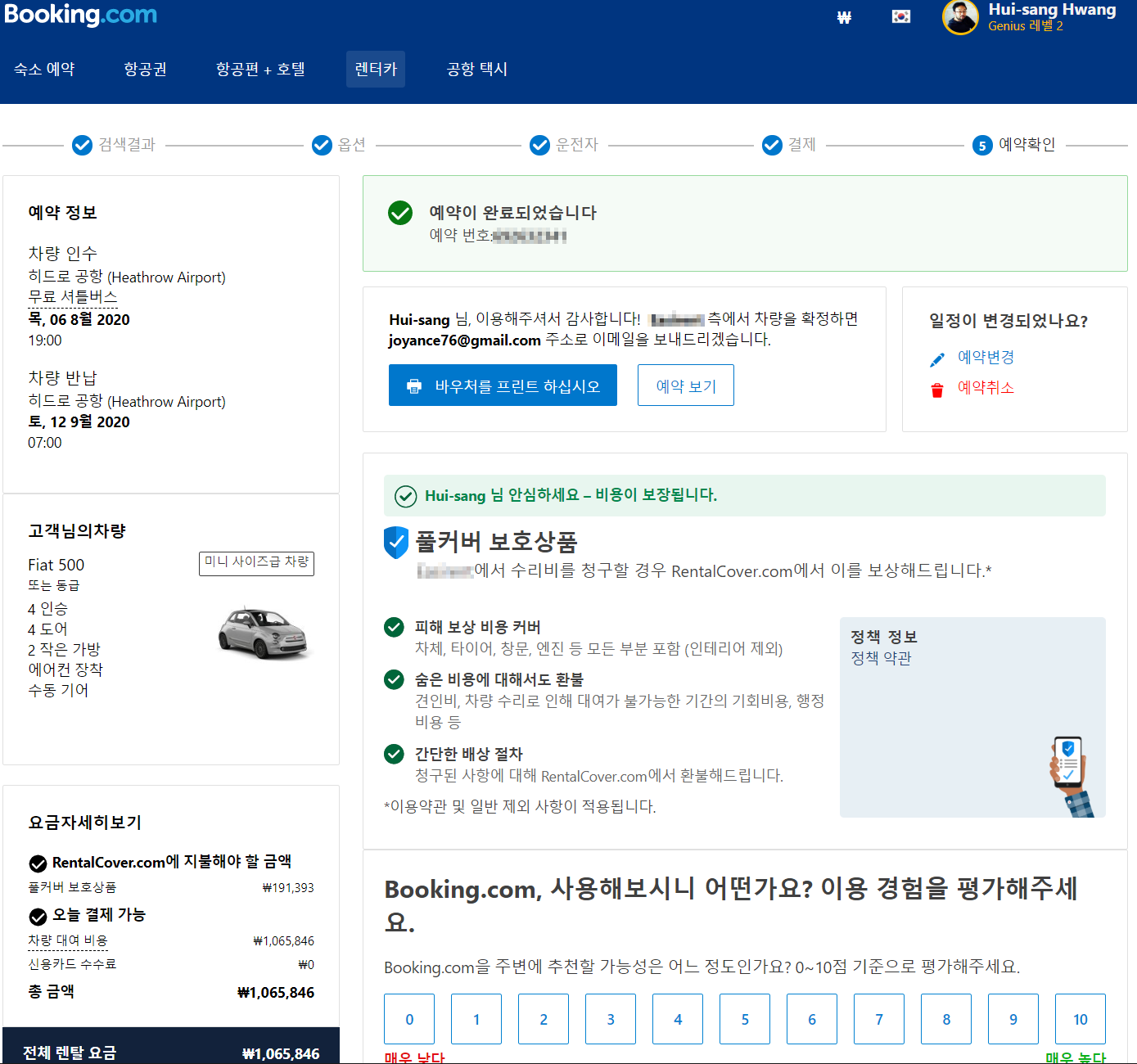Open 공항 택시 tab

point(477,69)
